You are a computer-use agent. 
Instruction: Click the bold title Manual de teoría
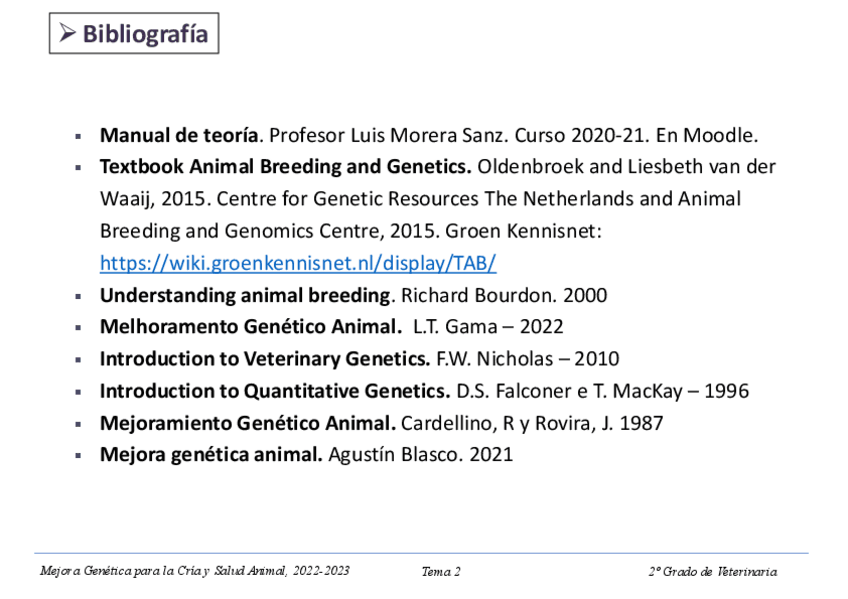click(179, 135)
